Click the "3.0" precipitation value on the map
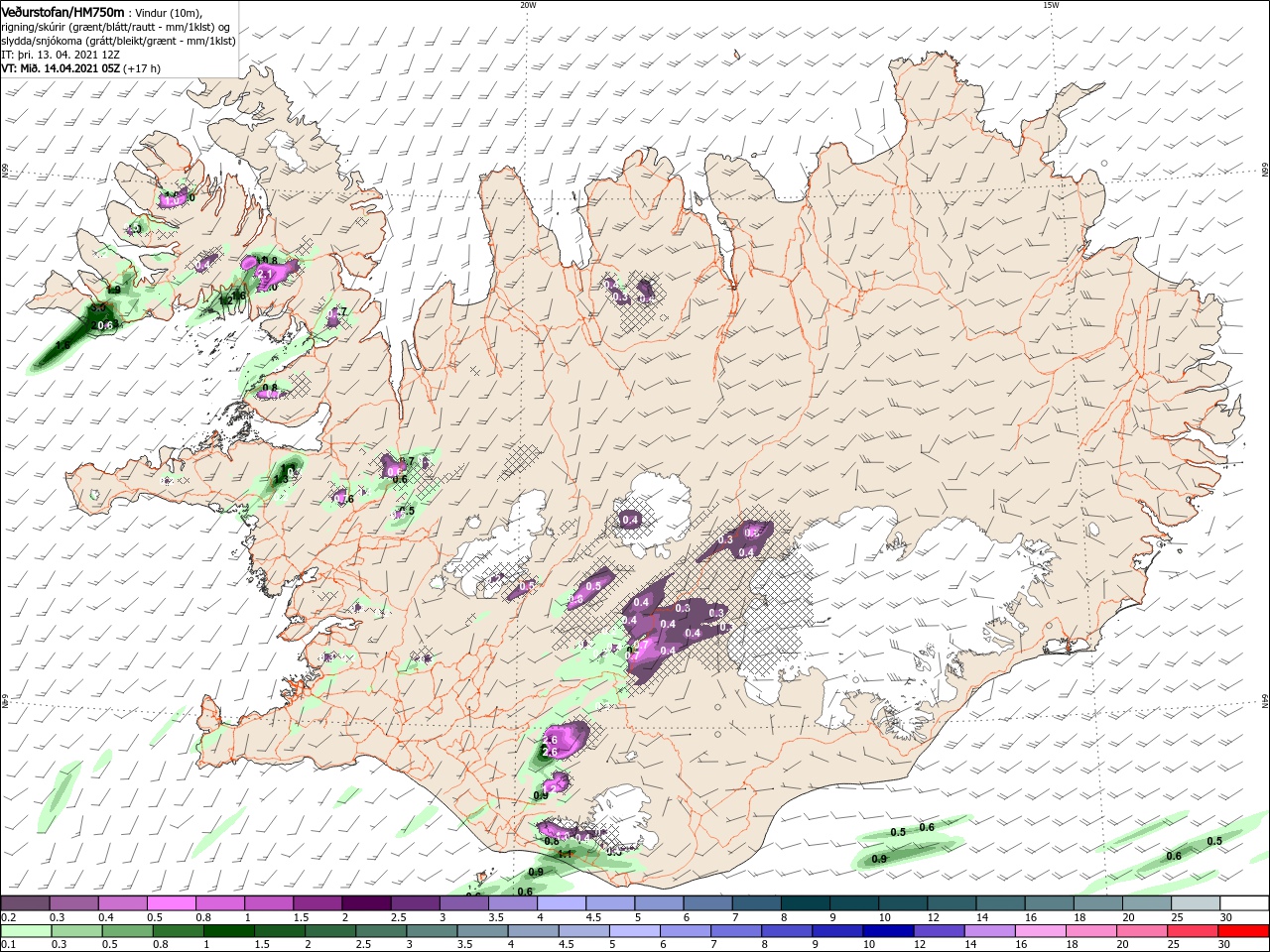1270x952 pixels. pyautogui.click(x=98, y=308)
